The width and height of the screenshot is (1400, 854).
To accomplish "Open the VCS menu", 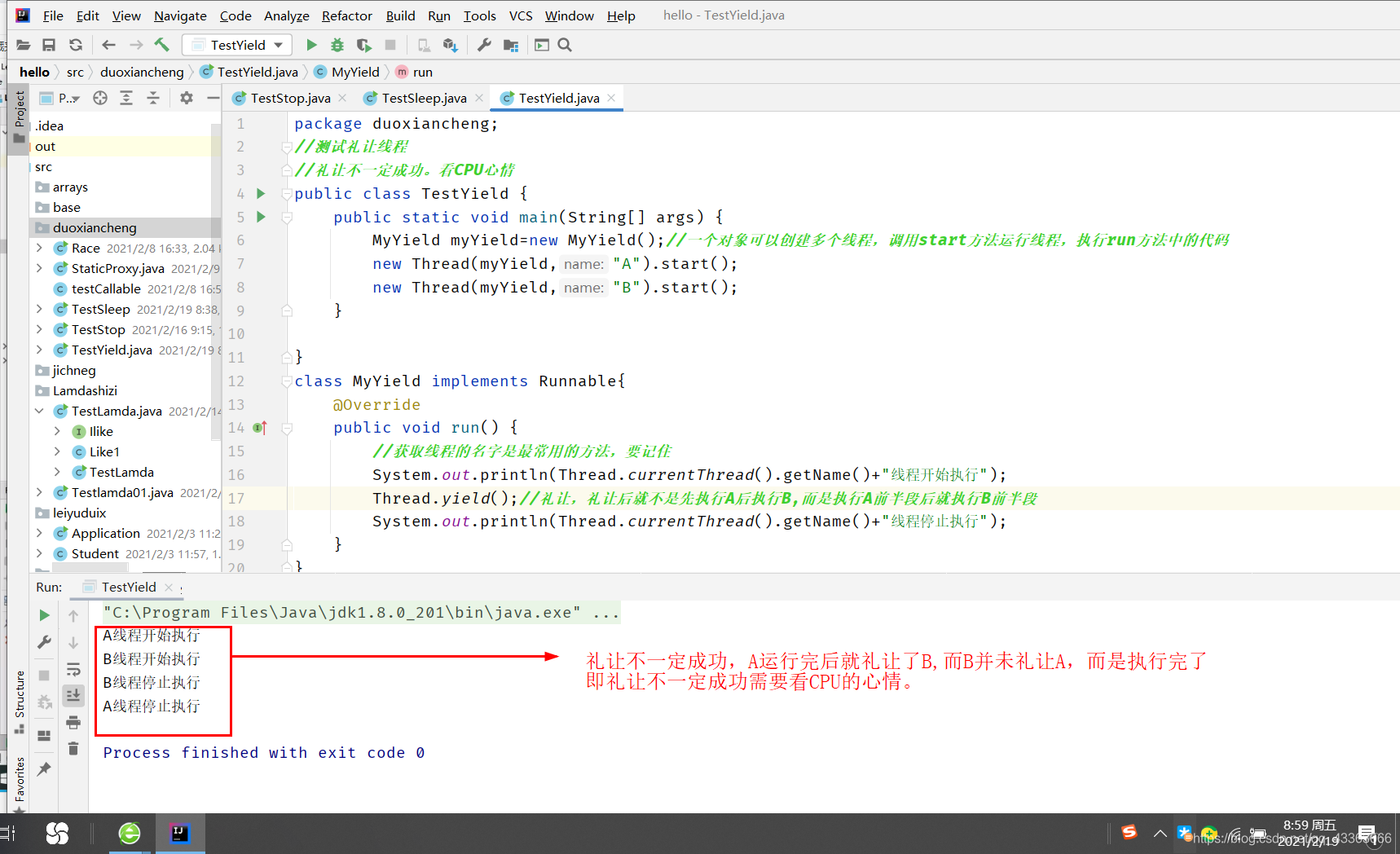I will point(521,15).
